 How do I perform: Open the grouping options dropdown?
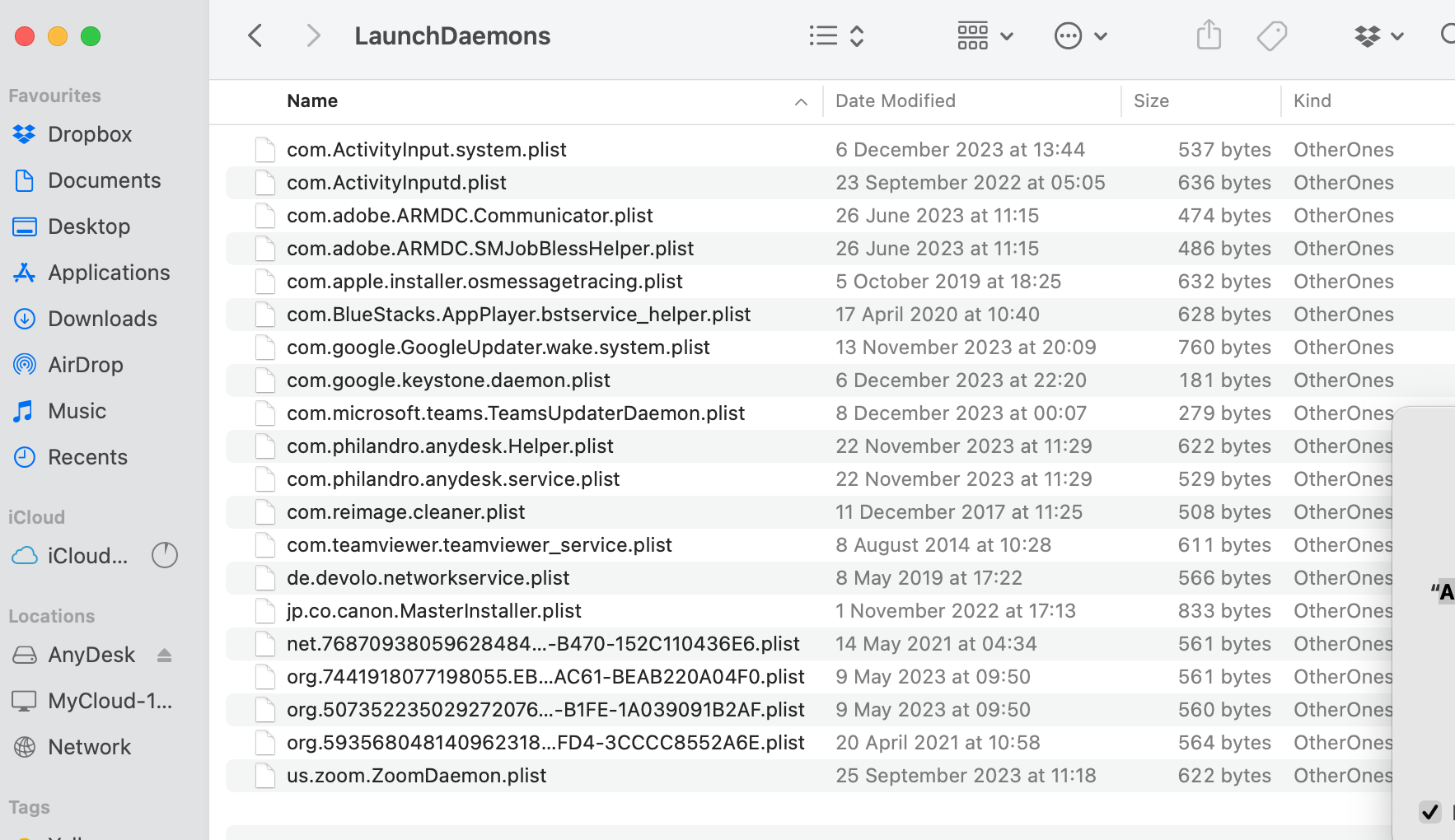point(985,35)
